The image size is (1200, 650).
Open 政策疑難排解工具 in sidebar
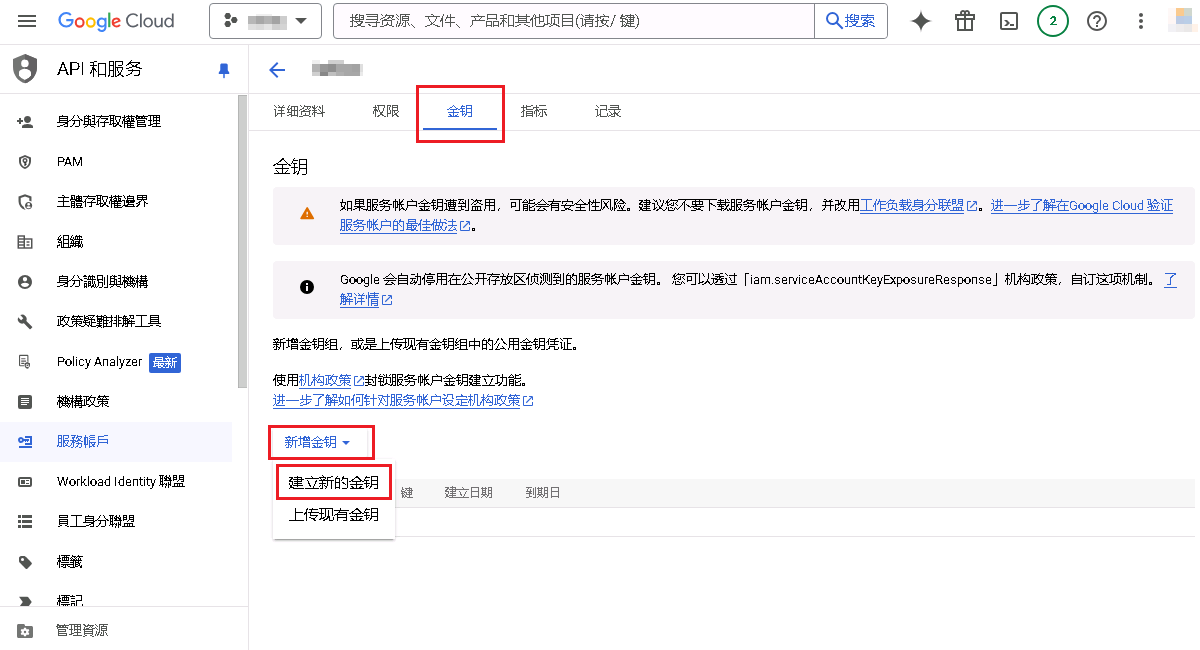click(x=109, y=321)
